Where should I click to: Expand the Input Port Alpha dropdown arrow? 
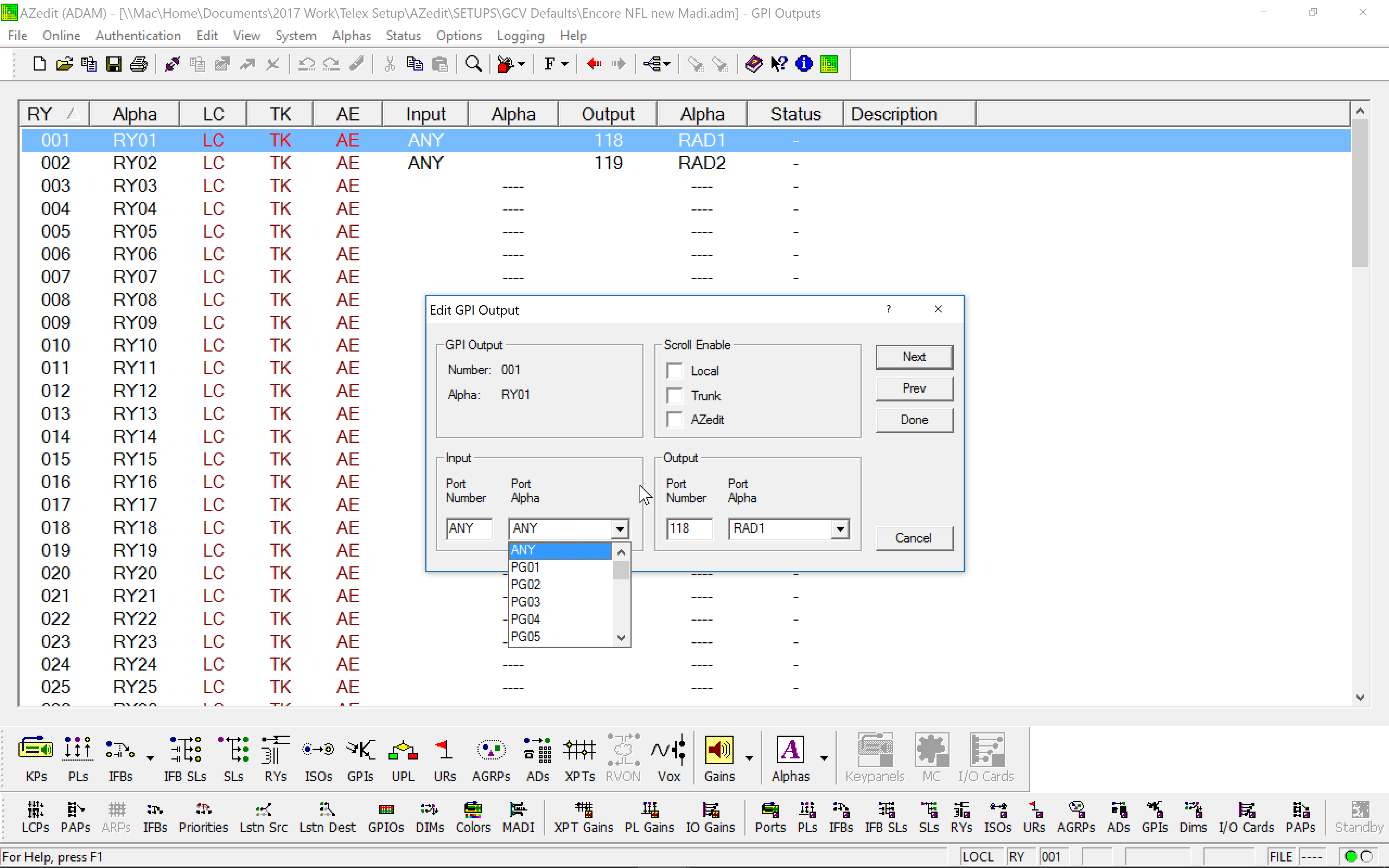point(619,529)
